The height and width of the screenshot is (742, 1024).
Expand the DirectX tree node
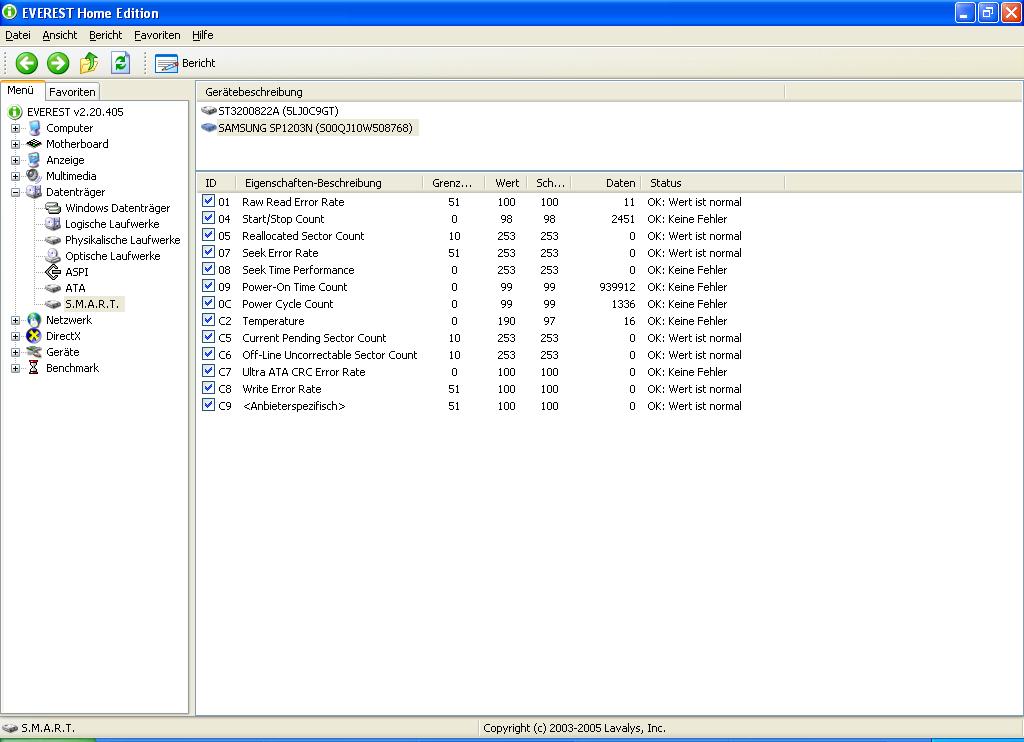coord(15,336)
